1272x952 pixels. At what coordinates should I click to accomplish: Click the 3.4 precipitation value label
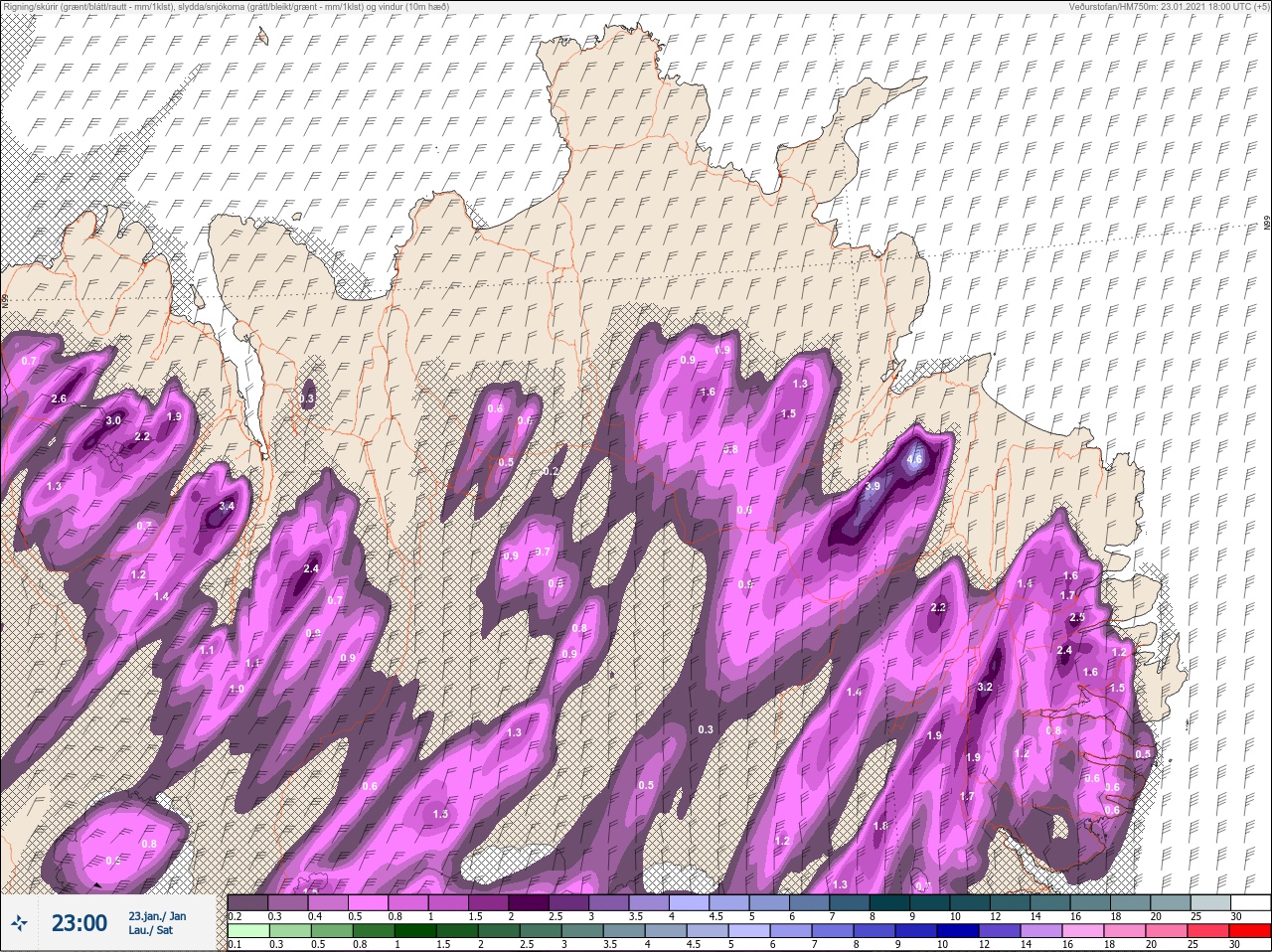(x=226, y=506)
